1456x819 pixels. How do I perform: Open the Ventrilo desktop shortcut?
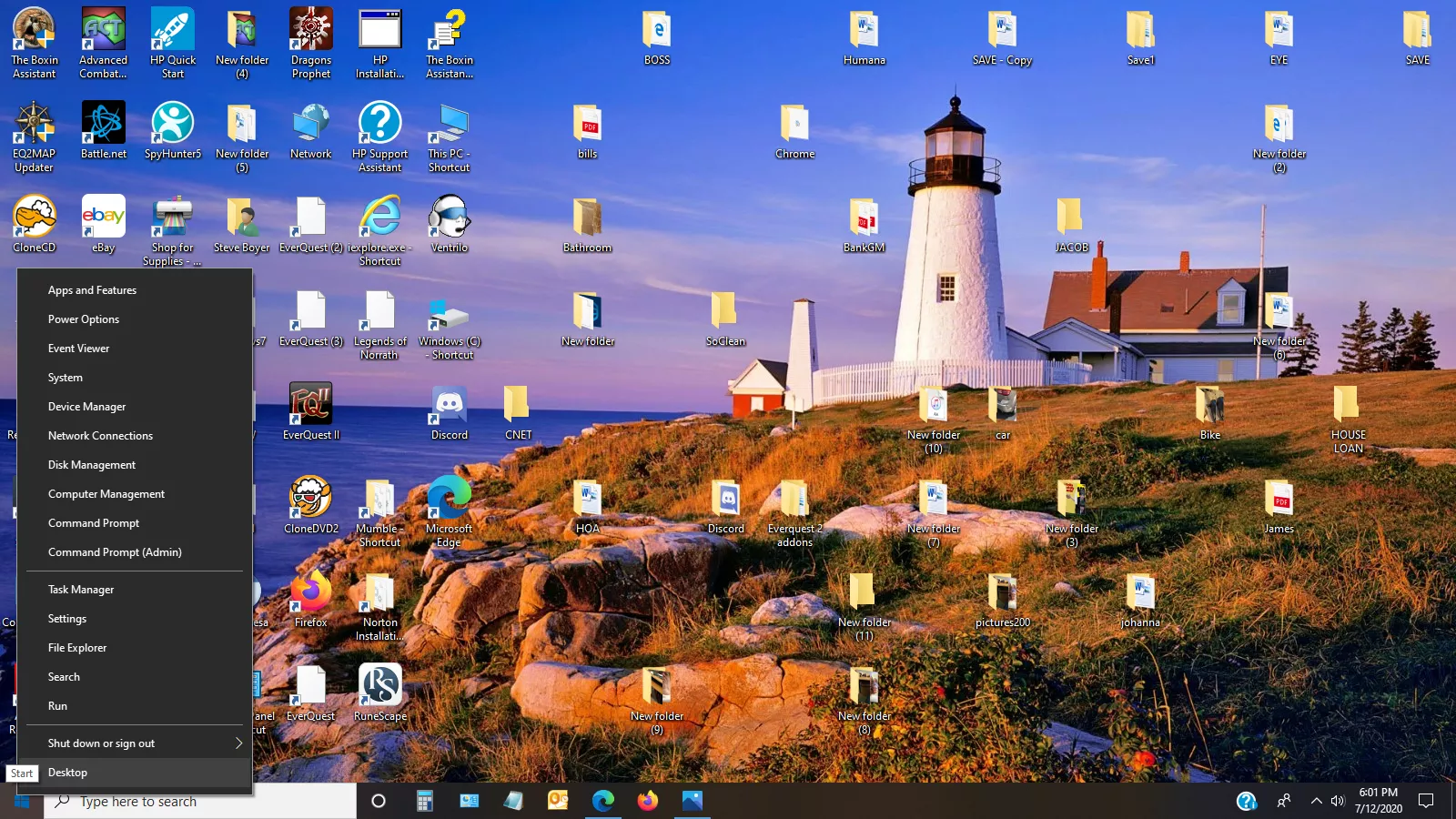[449, 217]
